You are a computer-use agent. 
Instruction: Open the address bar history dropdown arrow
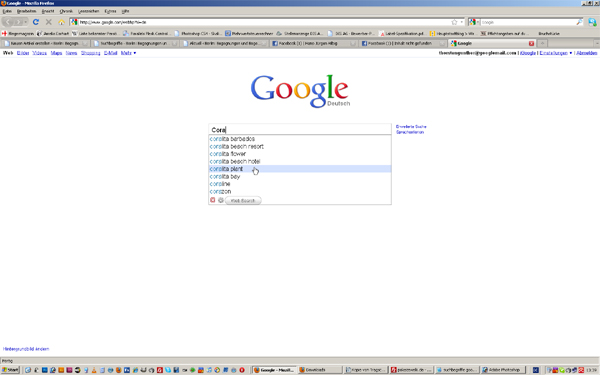[x=462, y=22]
